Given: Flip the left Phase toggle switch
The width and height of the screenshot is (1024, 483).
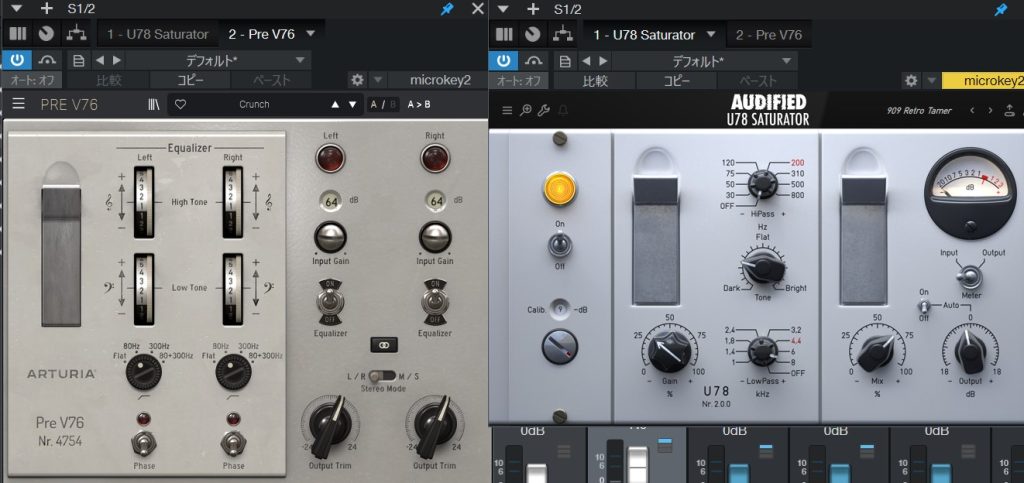Looking at the screenshot, I should click(x=144, y=442).
